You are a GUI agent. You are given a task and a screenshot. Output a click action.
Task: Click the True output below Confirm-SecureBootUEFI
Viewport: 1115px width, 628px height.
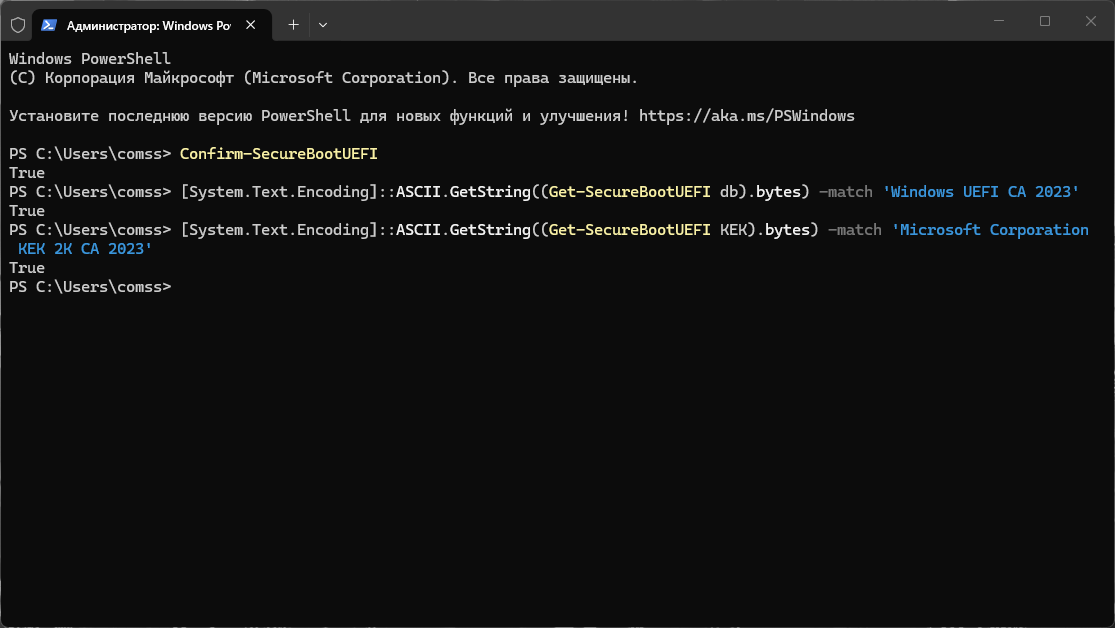27,173
